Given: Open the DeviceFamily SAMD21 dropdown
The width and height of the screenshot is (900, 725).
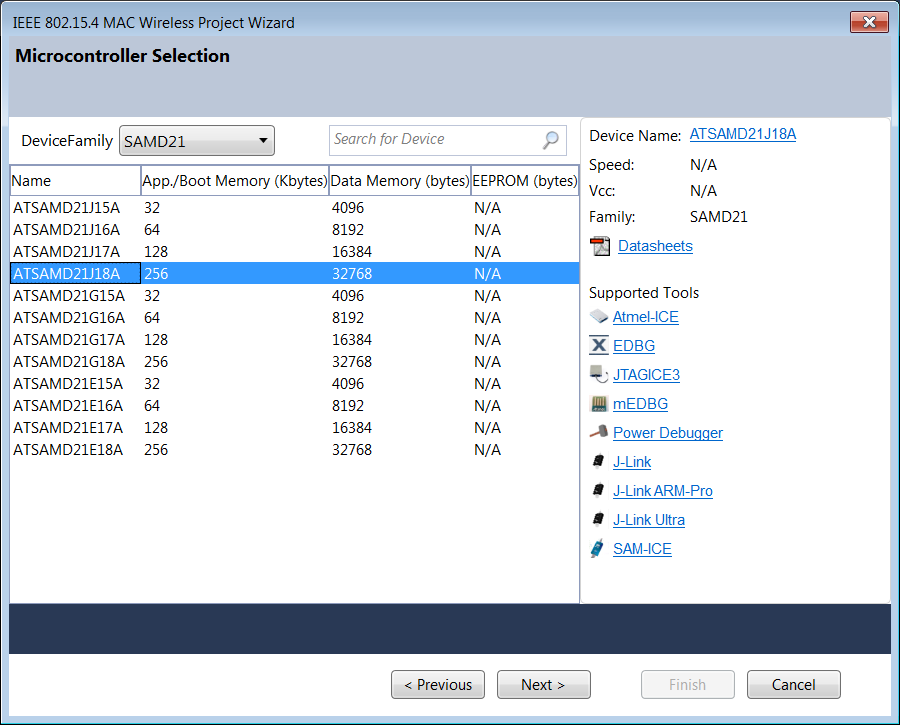Looking at the screenshot, I should pos(197,141).
